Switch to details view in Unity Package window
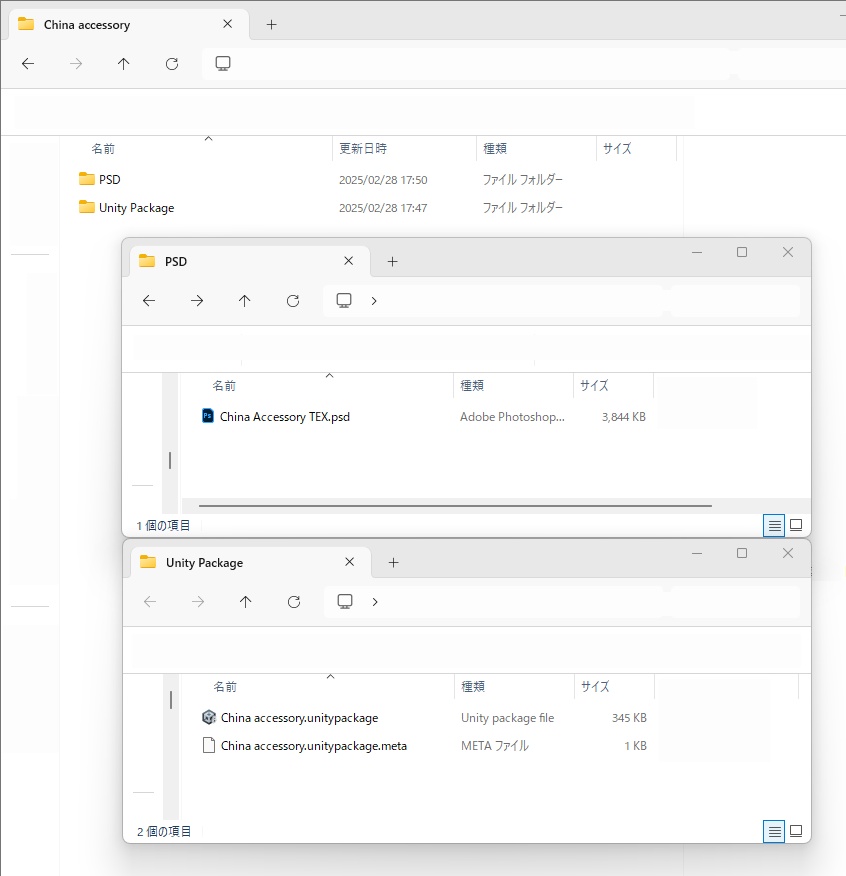Image resolution: width=846 pixels, height=876 pixels. coord(774,831)
